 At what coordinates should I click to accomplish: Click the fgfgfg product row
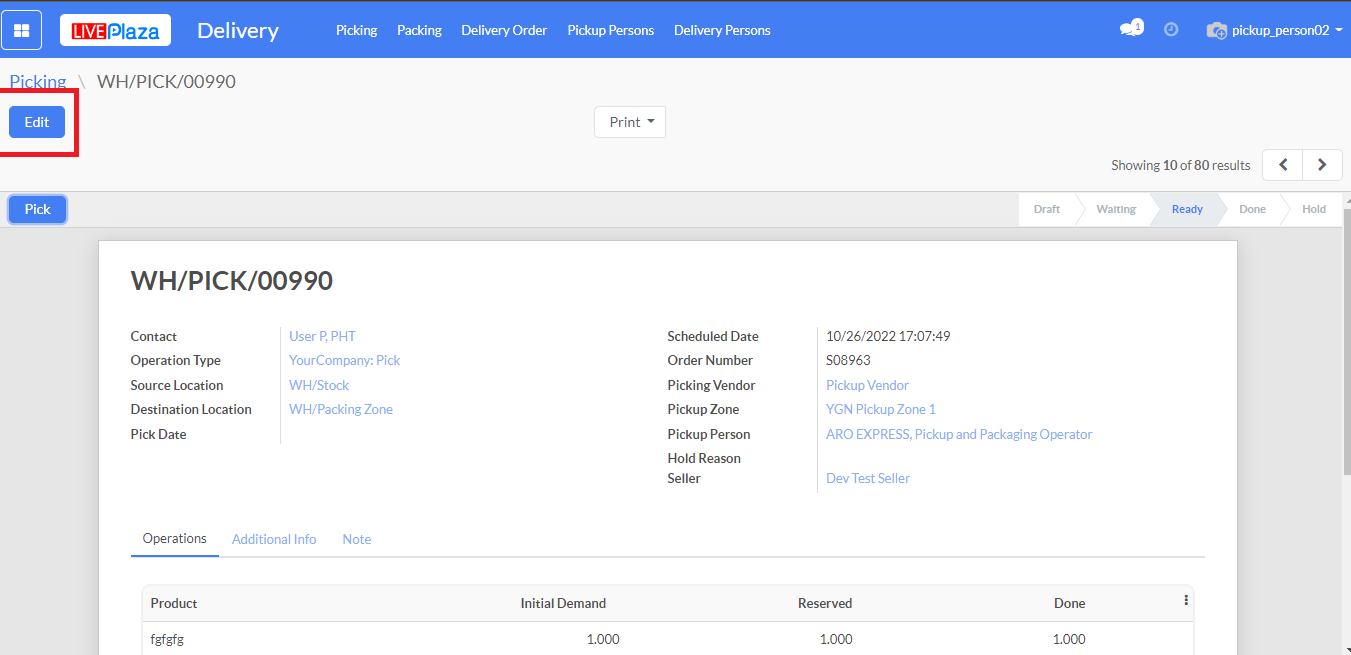tap(667, 639)
